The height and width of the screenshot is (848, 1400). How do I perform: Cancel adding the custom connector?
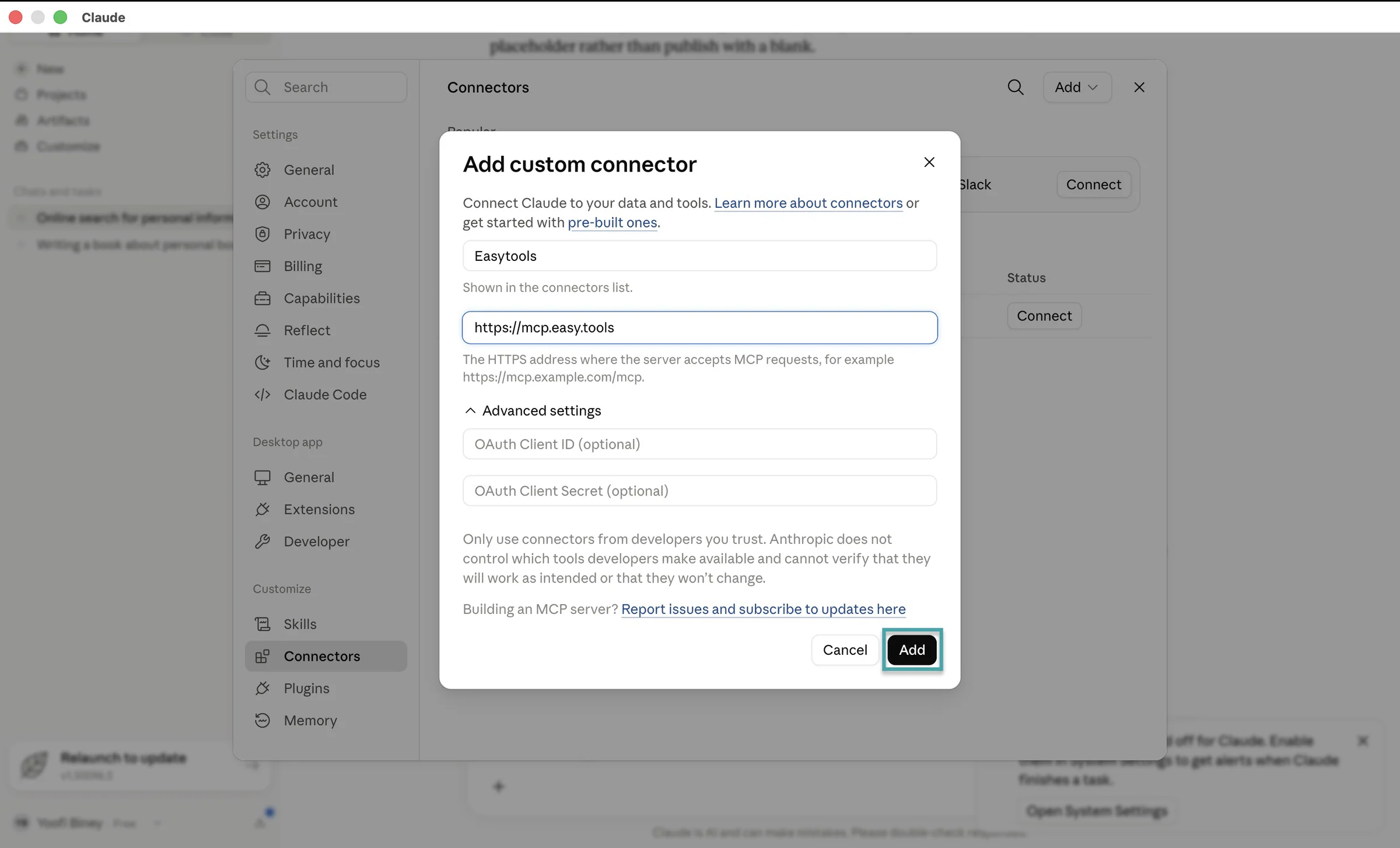(845, 650)
